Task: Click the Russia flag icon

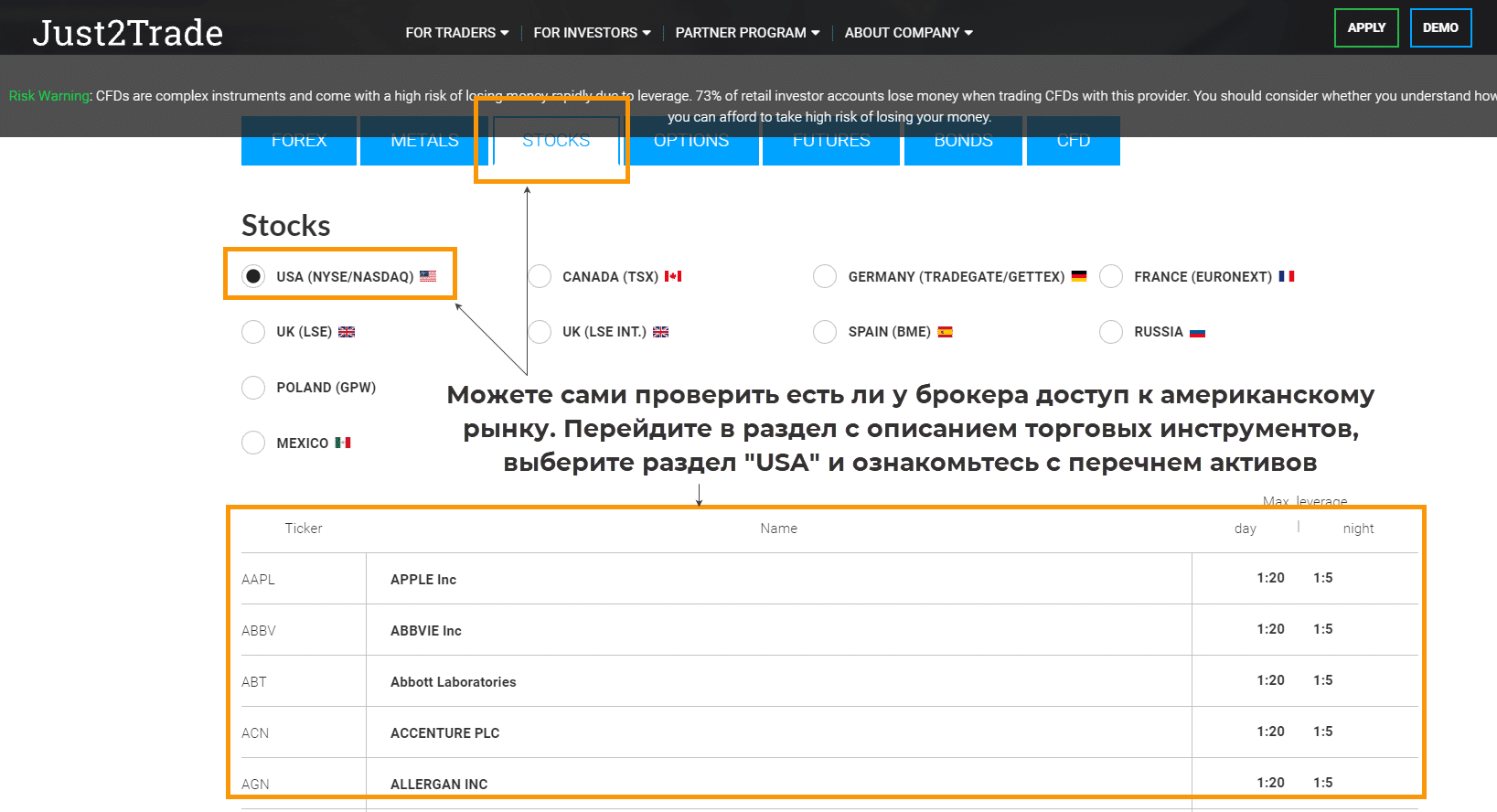Action: click(1197, 332)
